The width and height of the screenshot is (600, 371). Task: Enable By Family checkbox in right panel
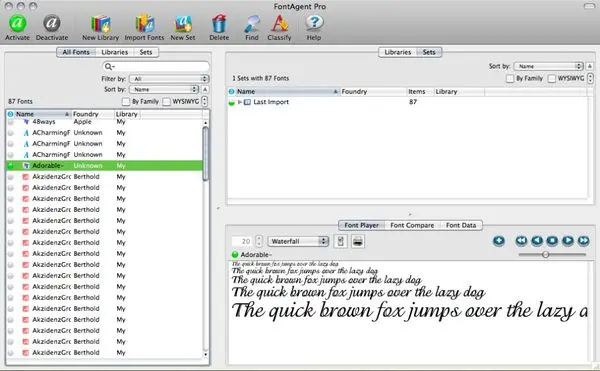point(510,78)
